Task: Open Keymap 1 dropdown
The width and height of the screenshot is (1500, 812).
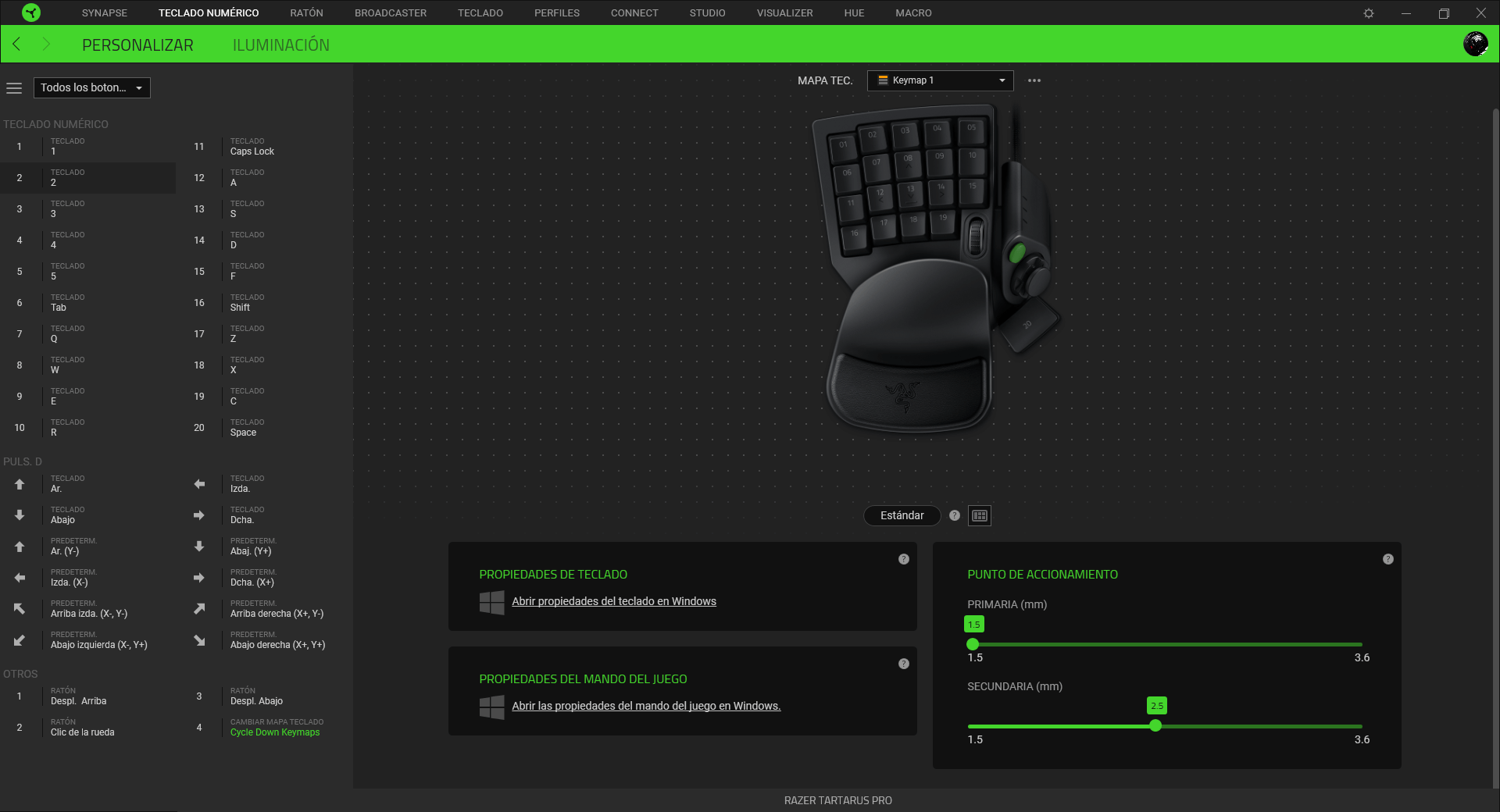Action: click(x=940, y=80)
